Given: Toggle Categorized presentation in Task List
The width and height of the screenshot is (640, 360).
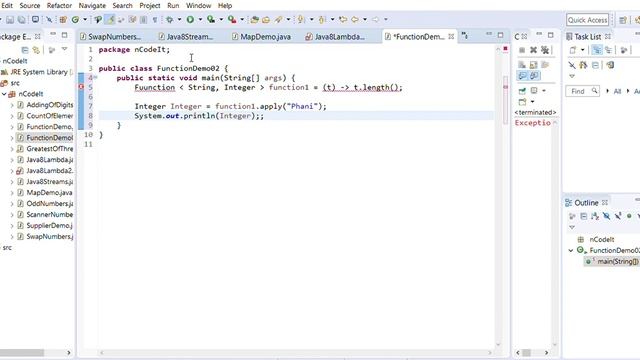Looking at the screenshot, I should (x=597, y=50).
